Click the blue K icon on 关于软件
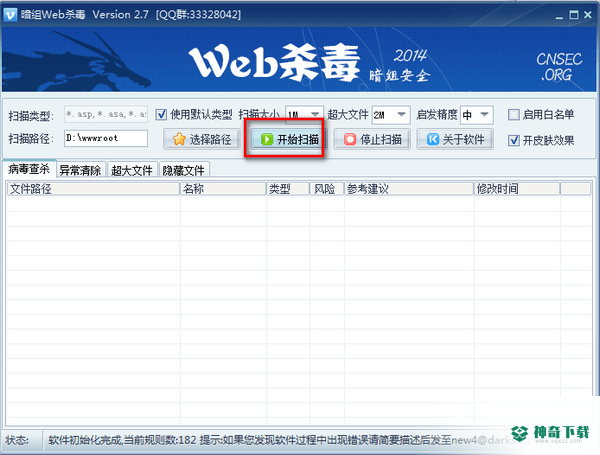 [x=433, y=139]
